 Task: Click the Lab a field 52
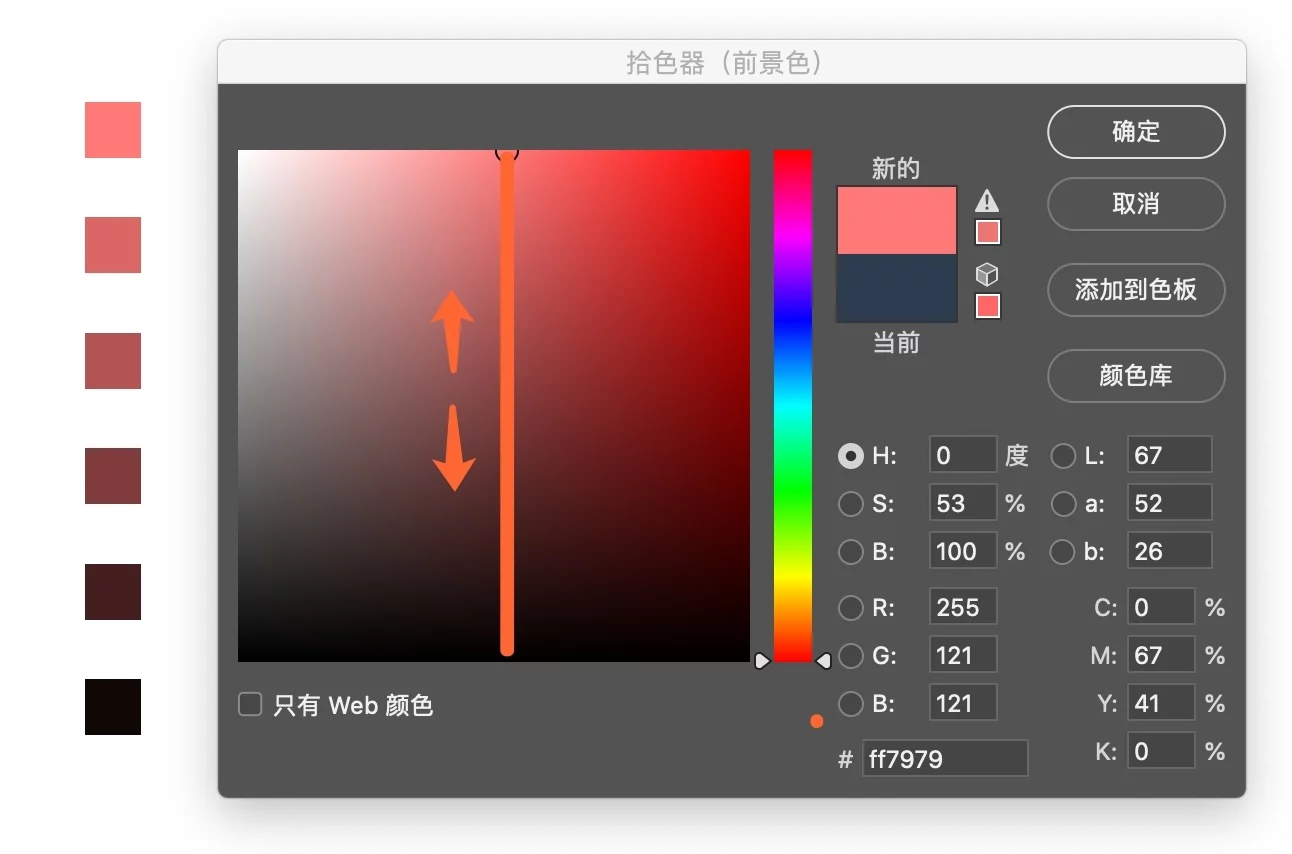click(x=1169, y=504)
